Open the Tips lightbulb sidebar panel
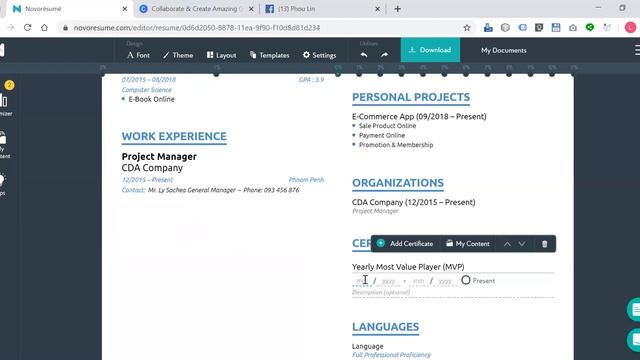640x360 pixels. pos(3,184)
